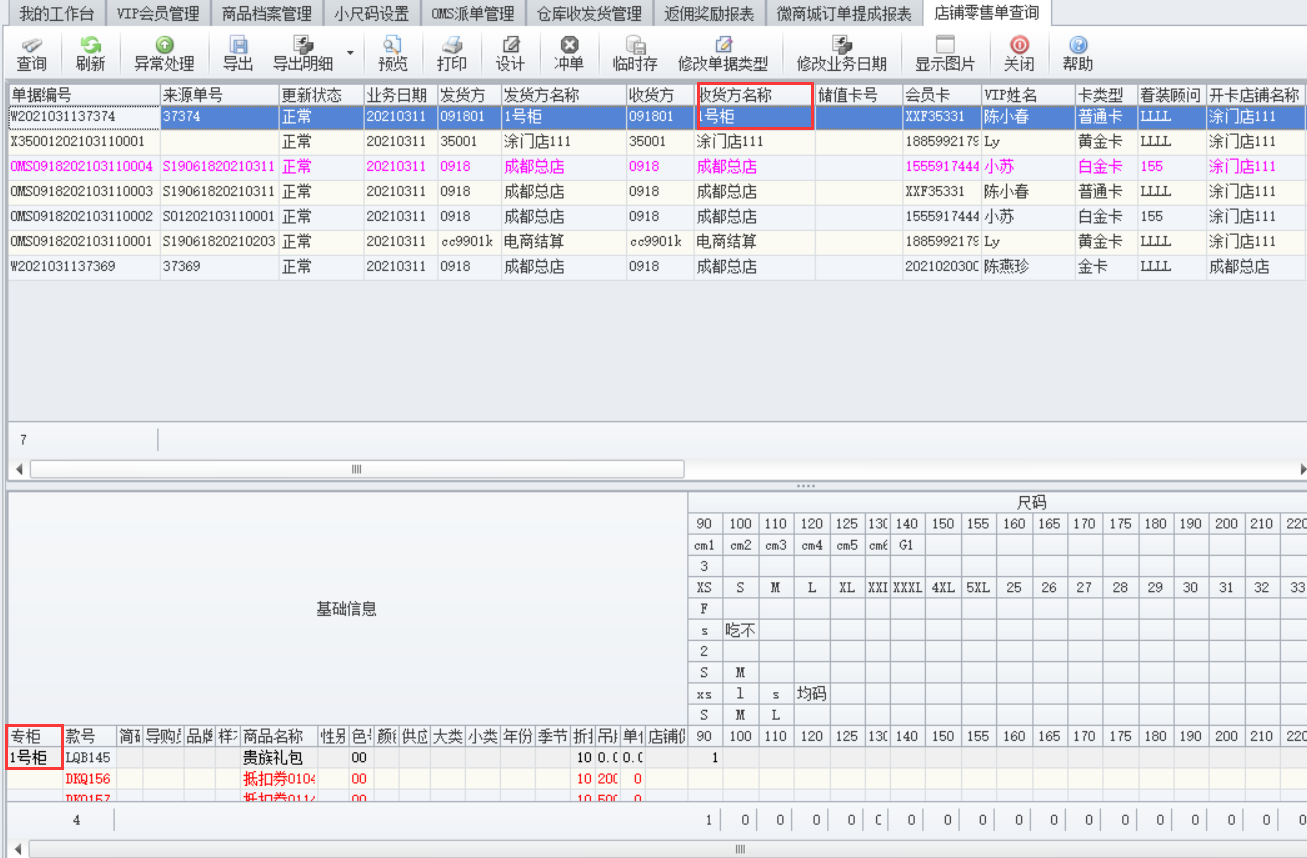This screenshot has width=1307, height=858.
Task: Expand the 导出明细 dropdown arrow
Action: click(x=350, y=52)
